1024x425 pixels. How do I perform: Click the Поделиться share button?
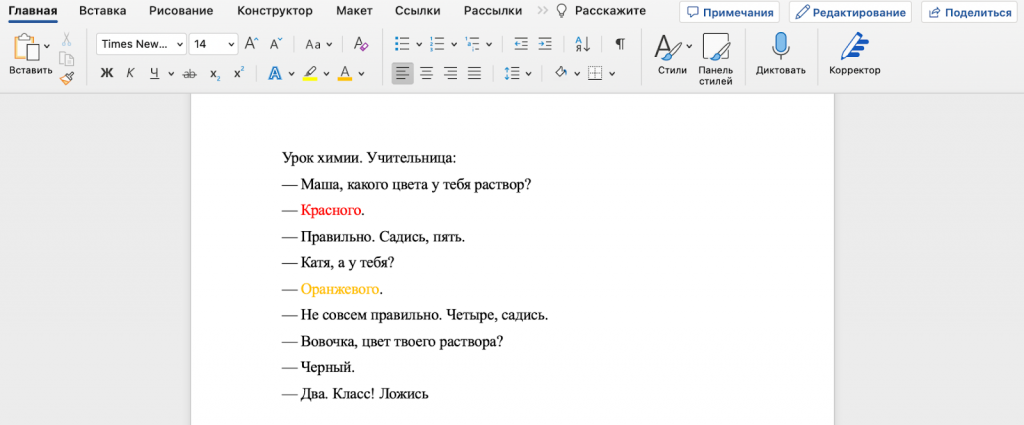click(x=971, y=12)
